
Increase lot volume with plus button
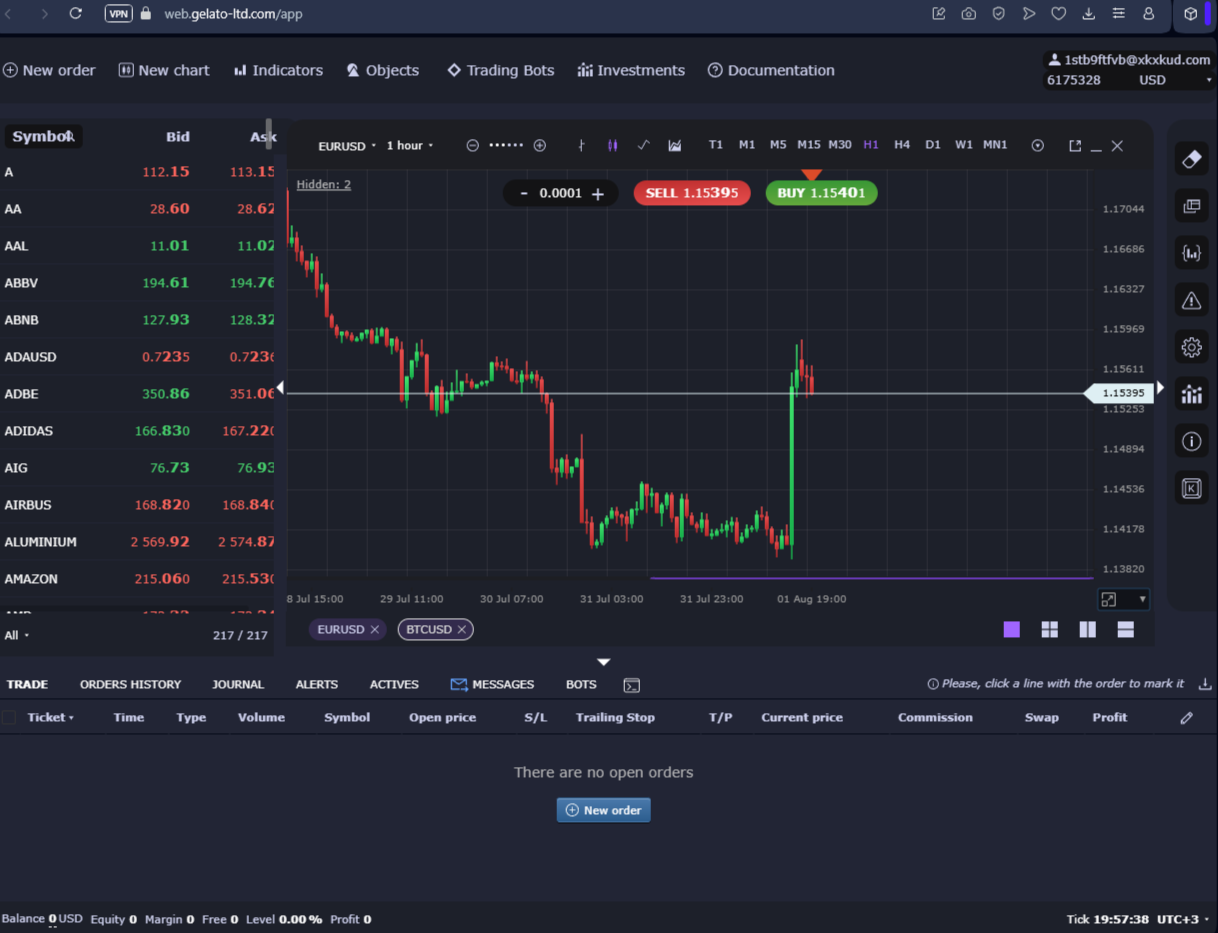tap(598, 194)
